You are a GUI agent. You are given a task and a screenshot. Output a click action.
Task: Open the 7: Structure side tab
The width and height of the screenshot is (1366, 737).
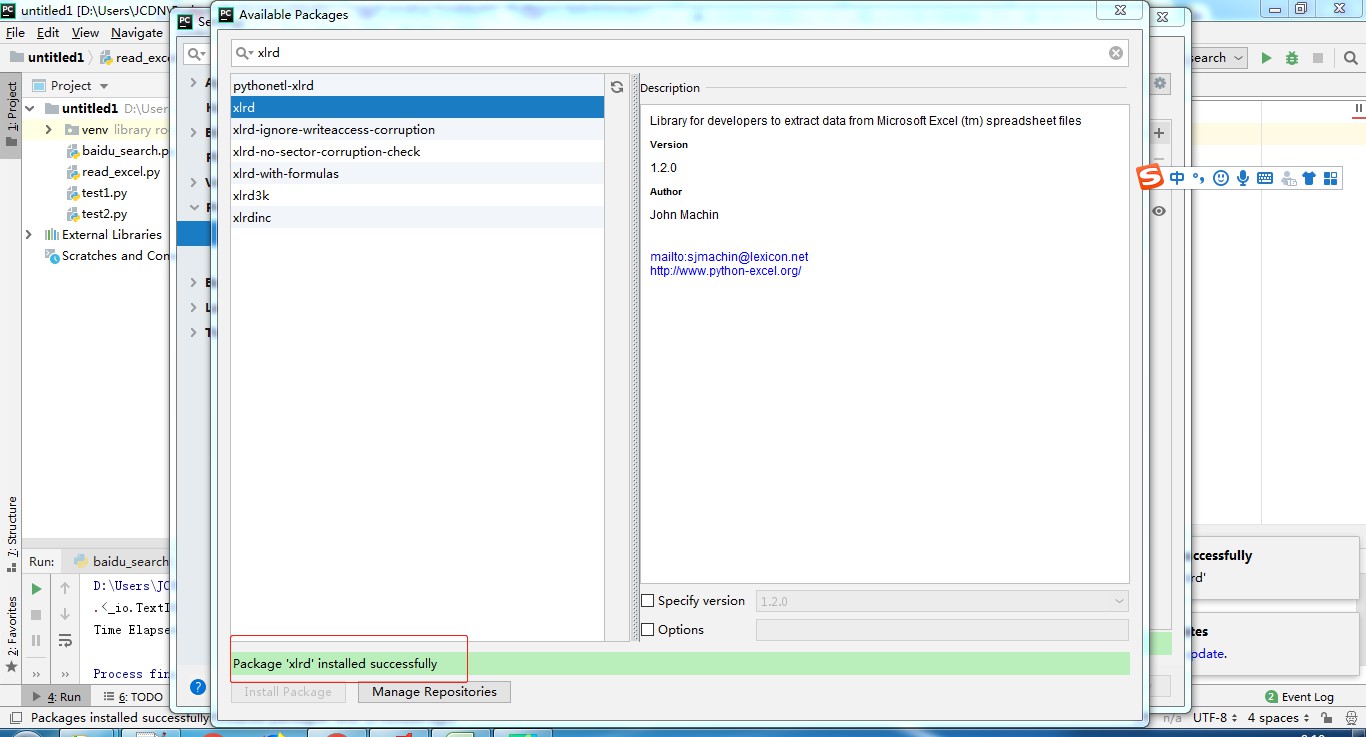(x=11, y=535)
